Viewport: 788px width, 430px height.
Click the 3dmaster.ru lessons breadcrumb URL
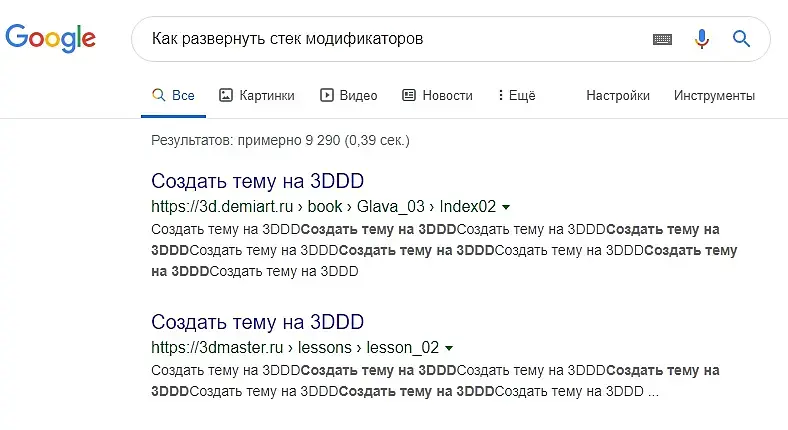click(295, 348)
